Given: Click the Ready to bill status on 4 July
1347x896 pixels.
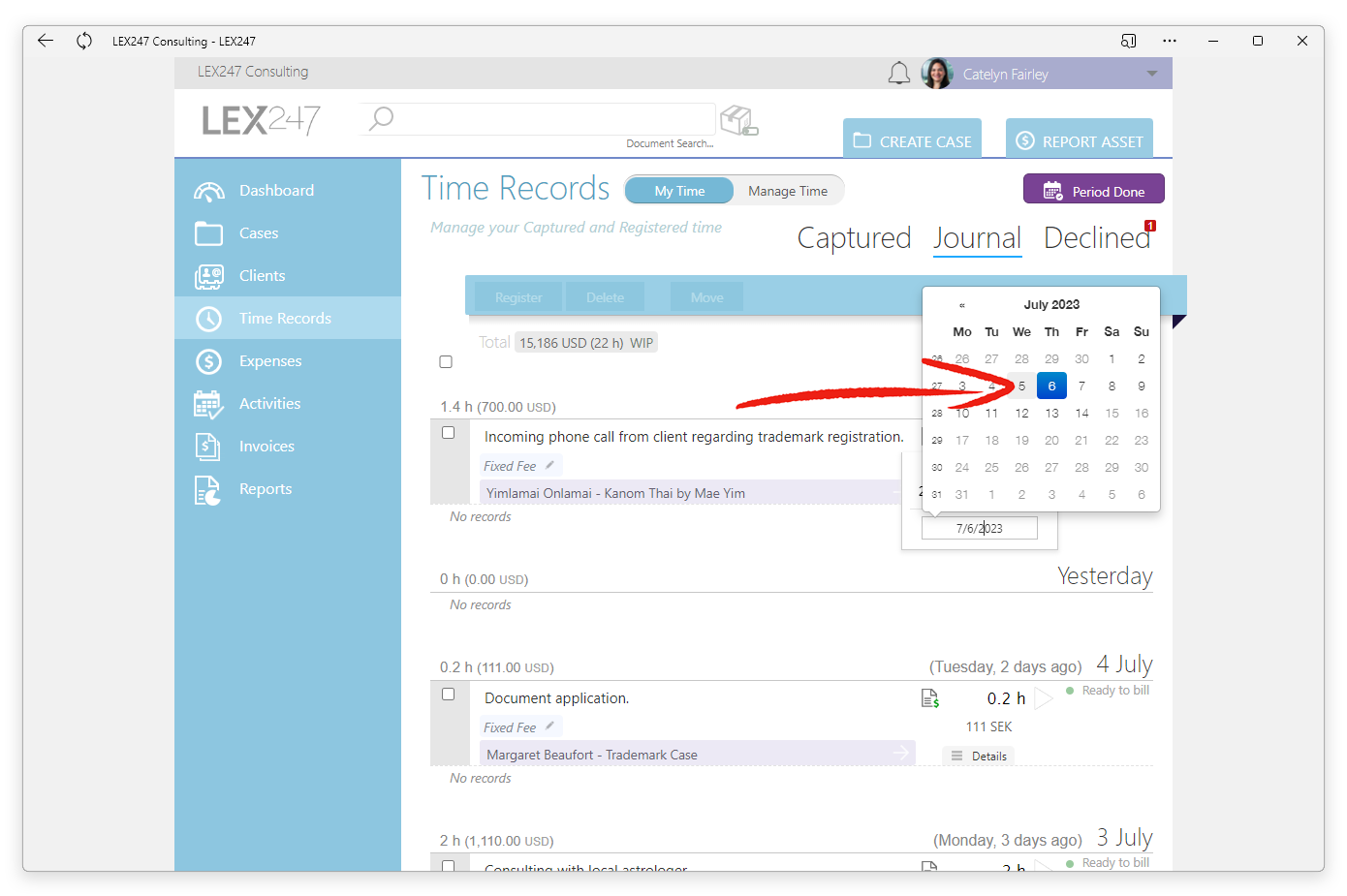Looking at the screenshot, I should [x=1108, y=691].
